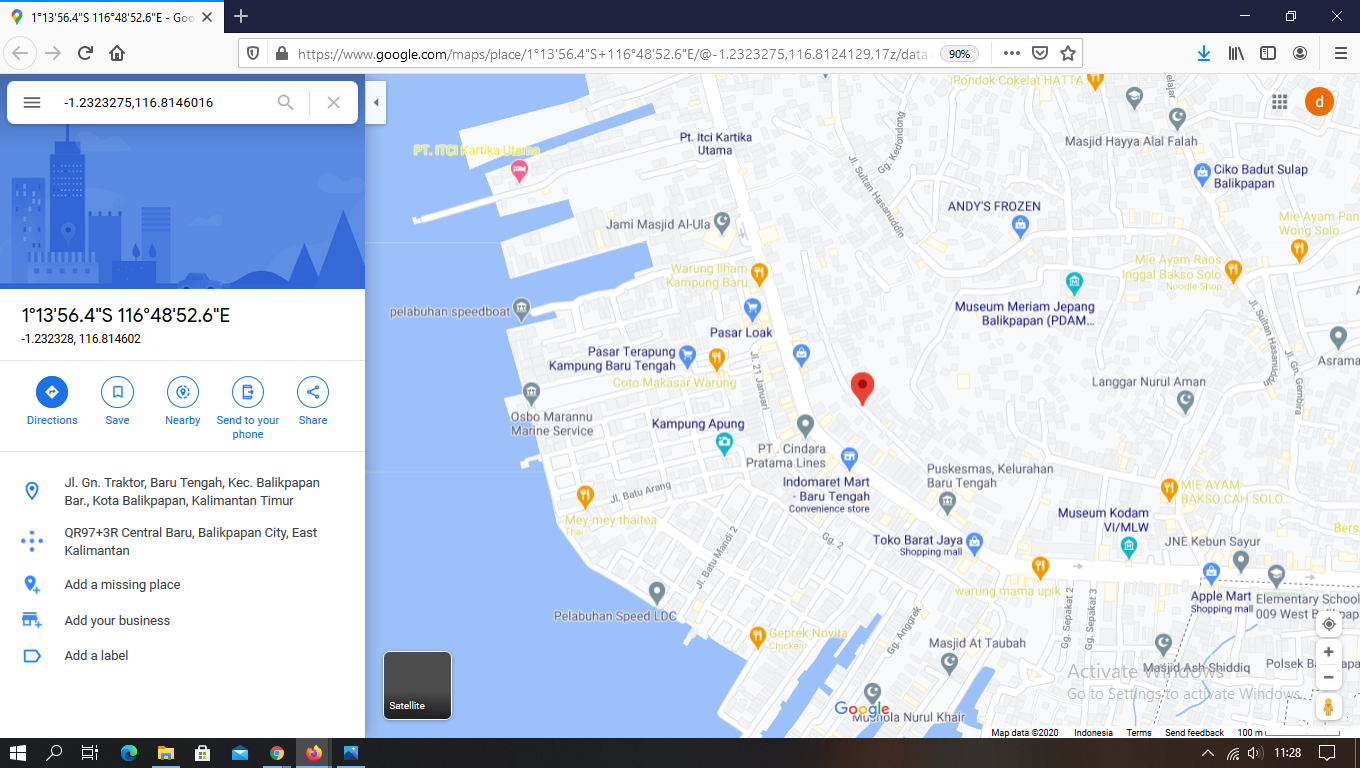The height and width of the screenshot is (768, 1360).
Task: Save this location with the bookmark icon
Action: coord(117,392)
